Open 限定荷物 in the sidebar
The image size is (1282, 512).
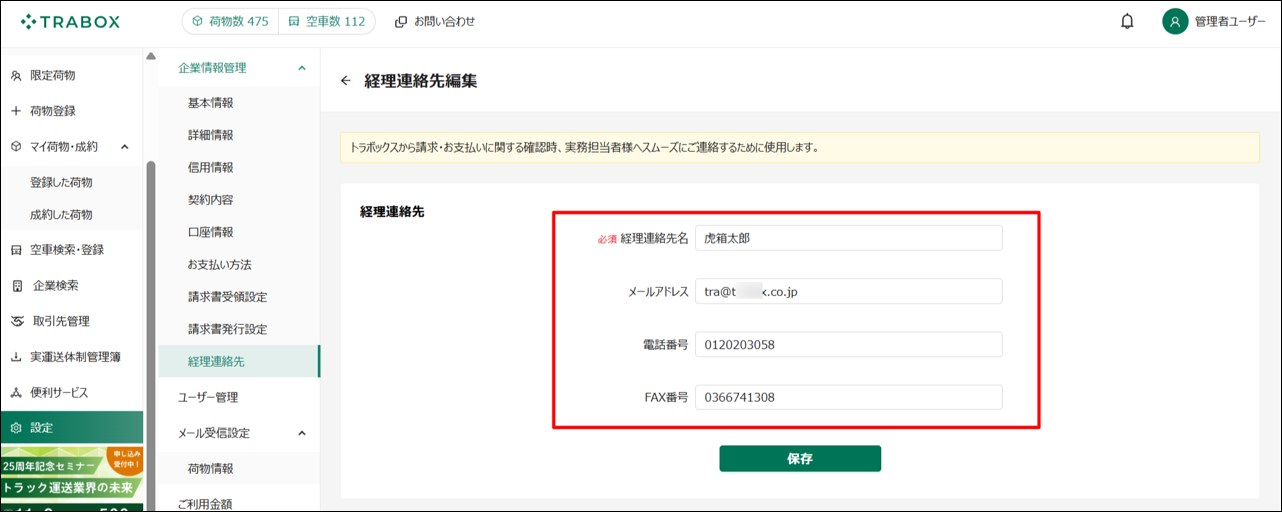point(52,75)
